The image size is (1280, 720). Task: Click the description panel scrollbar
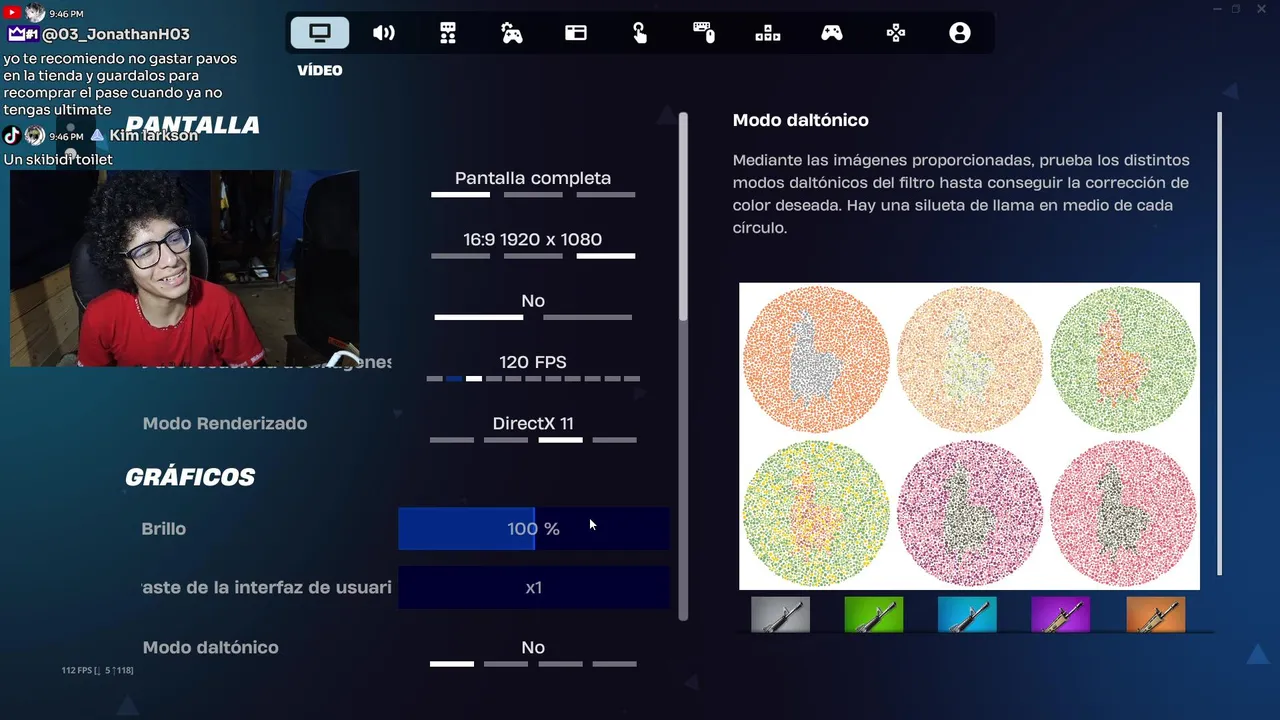(x=1220, y=344)
